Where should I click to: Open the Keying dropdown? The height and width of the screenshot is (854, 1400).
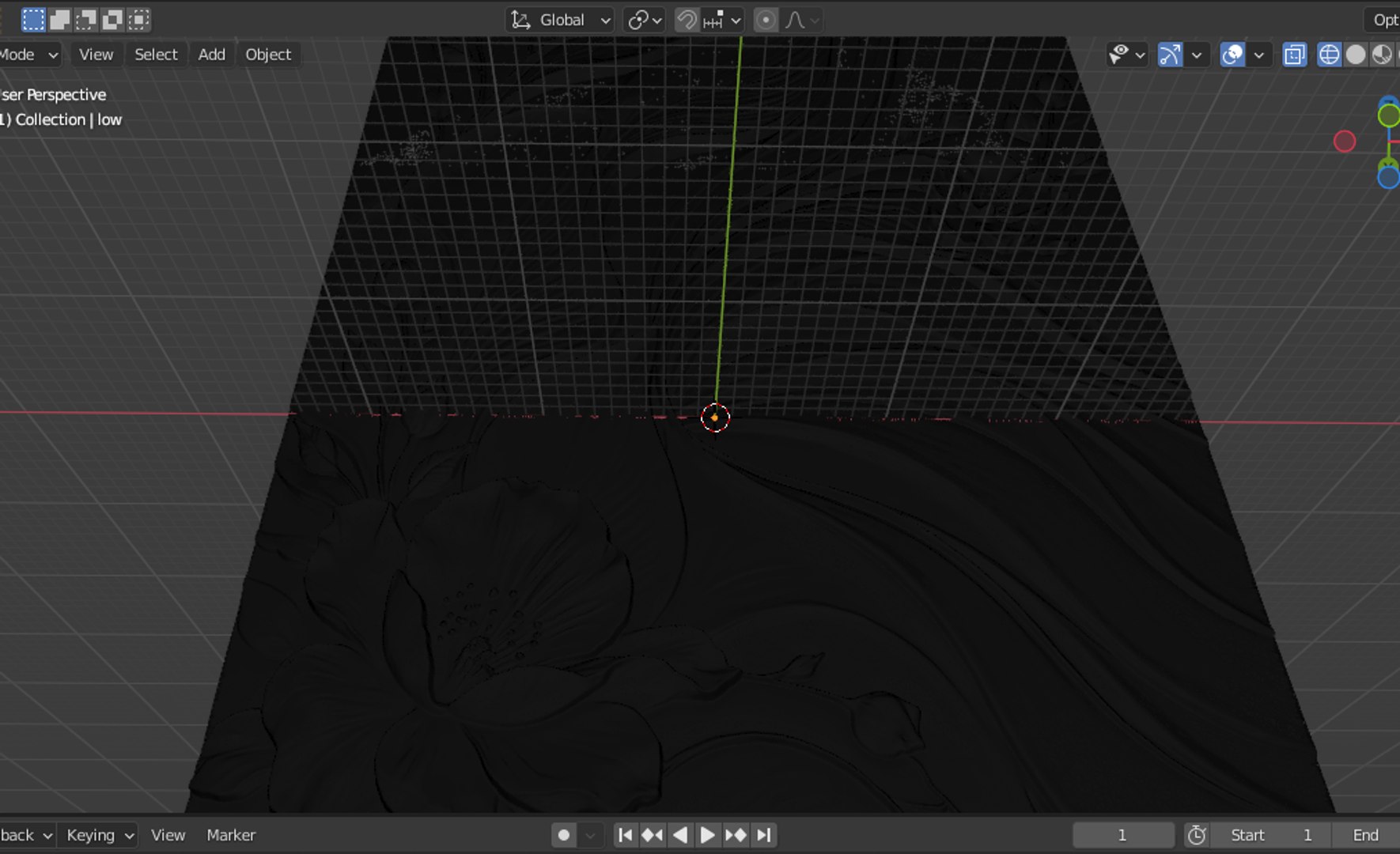click(99, 835)
